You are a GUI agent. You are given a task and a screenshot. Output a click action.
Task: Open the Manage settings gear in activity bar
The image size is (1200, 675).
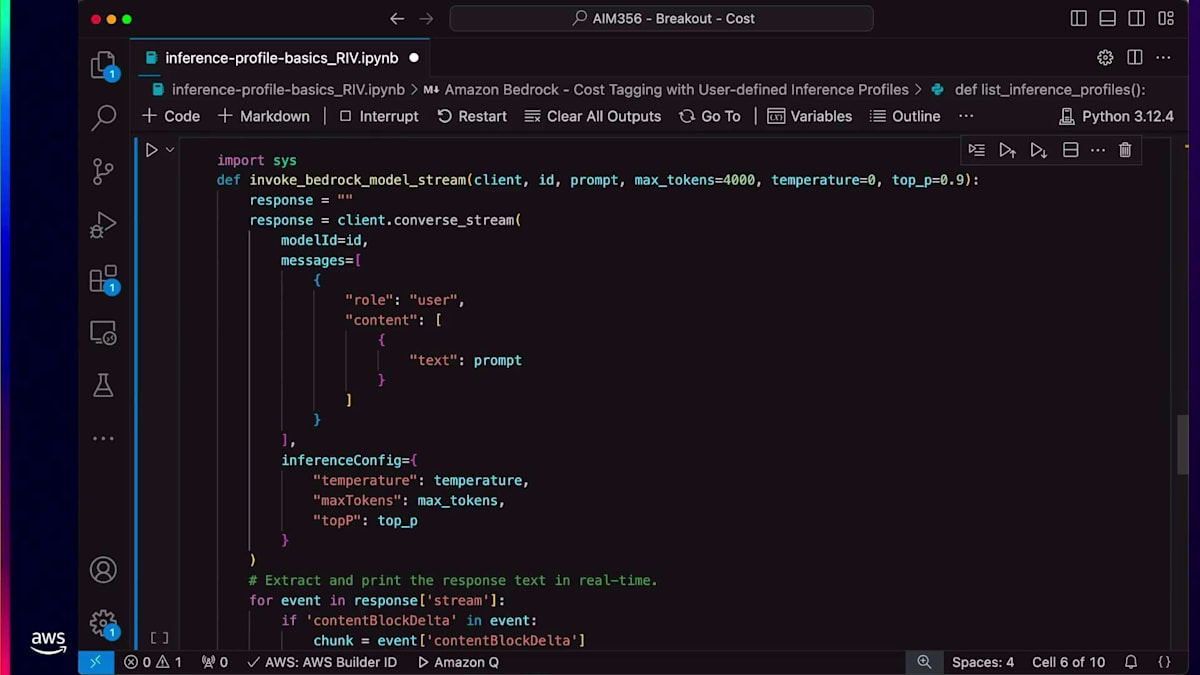pyautogui.click(x=103, y=623)
